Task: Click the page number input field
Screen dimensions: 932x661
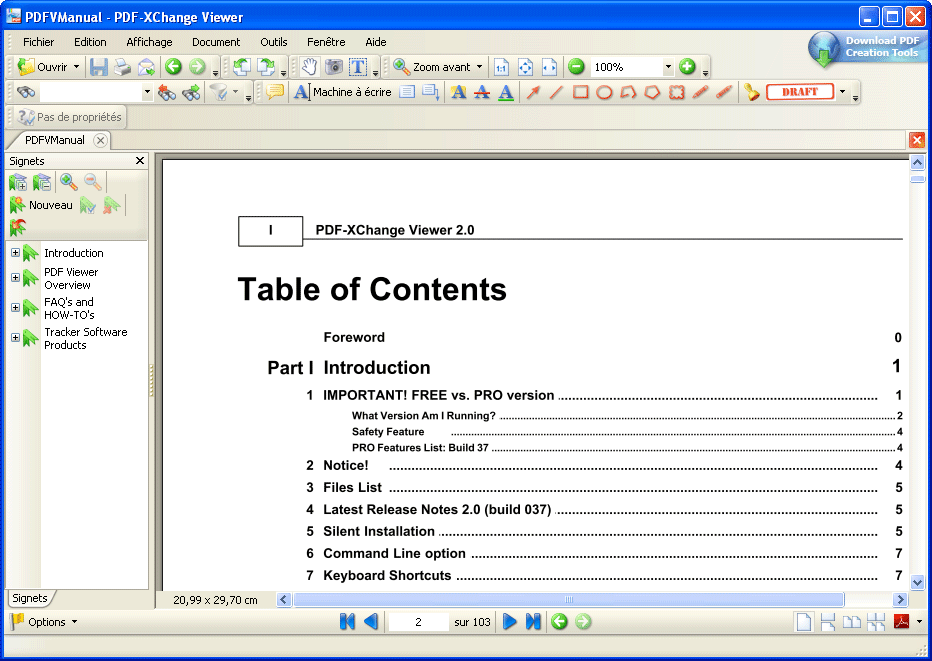Action: tap(418, 622)
